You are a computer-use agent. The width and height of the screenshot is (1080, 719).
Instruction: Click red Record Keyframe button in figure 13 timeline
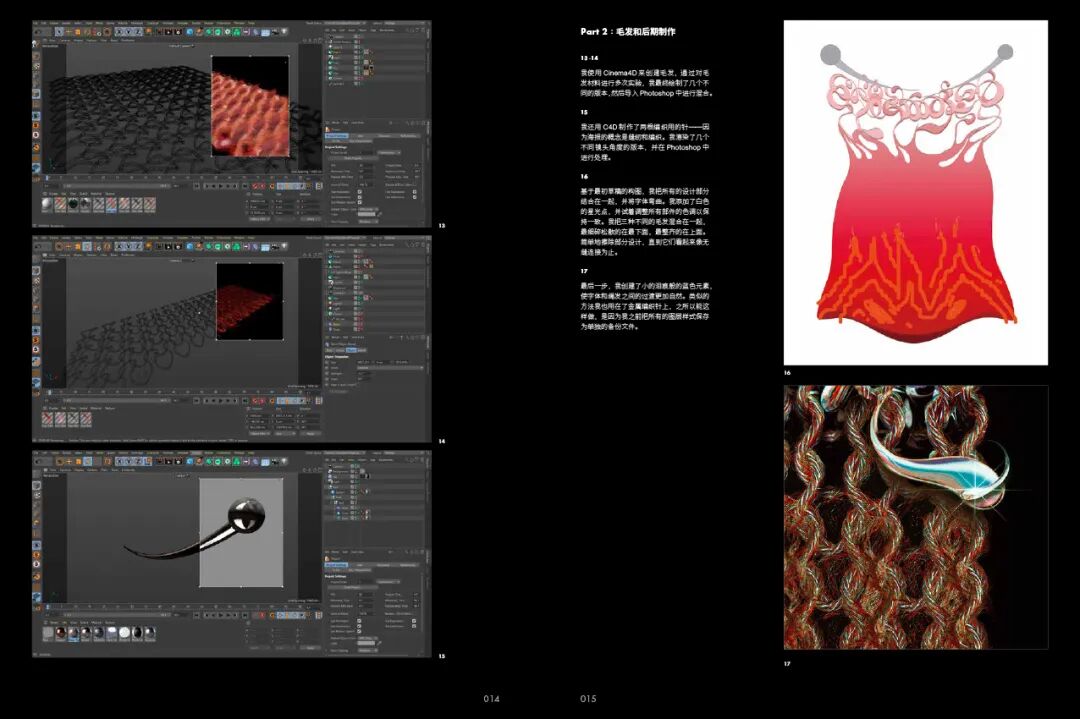tap(255, 186)
